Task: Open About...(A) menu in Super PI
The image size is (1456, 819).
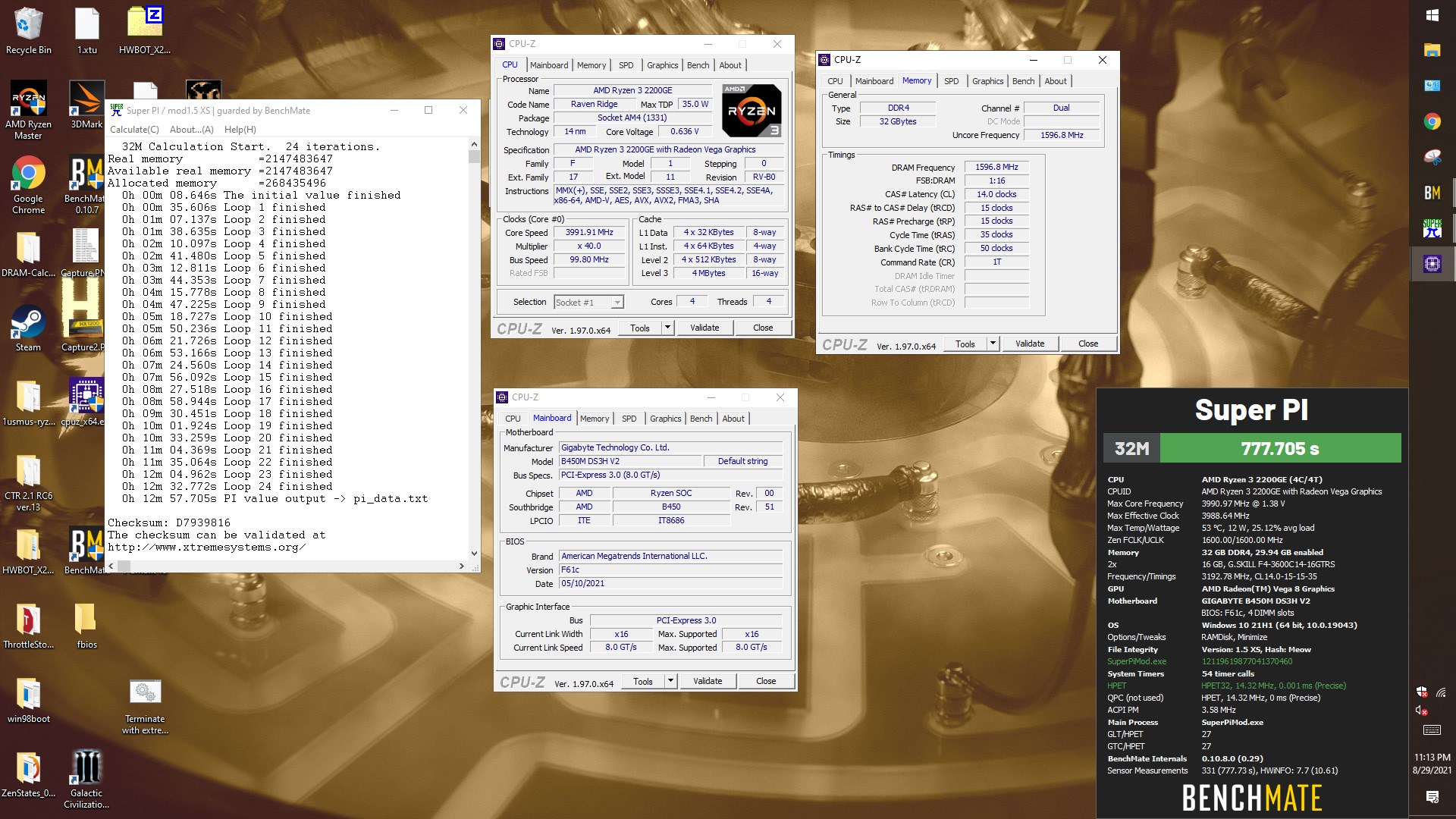Action: 192,130
